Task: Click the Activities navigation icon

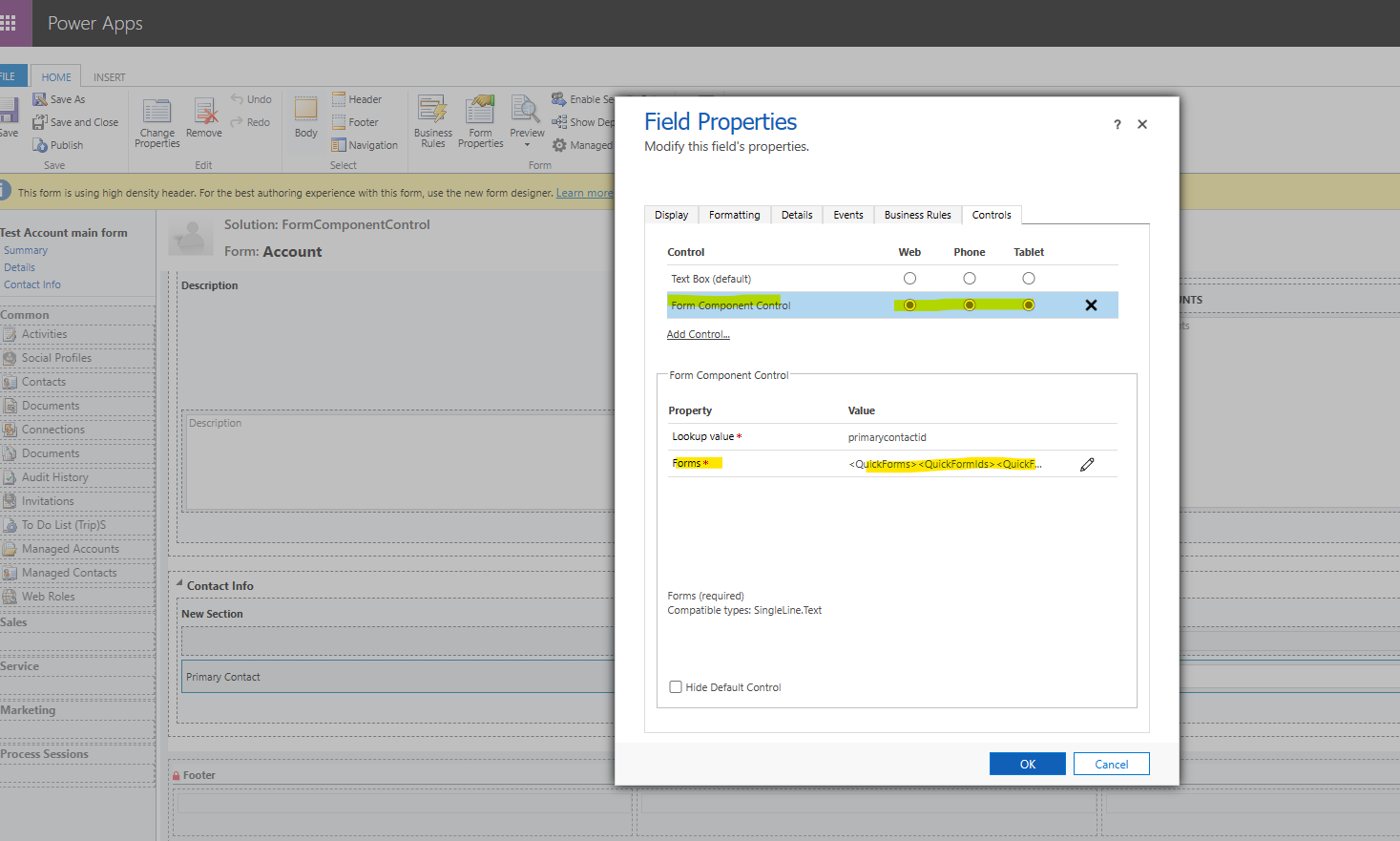Action: [10, 334]
